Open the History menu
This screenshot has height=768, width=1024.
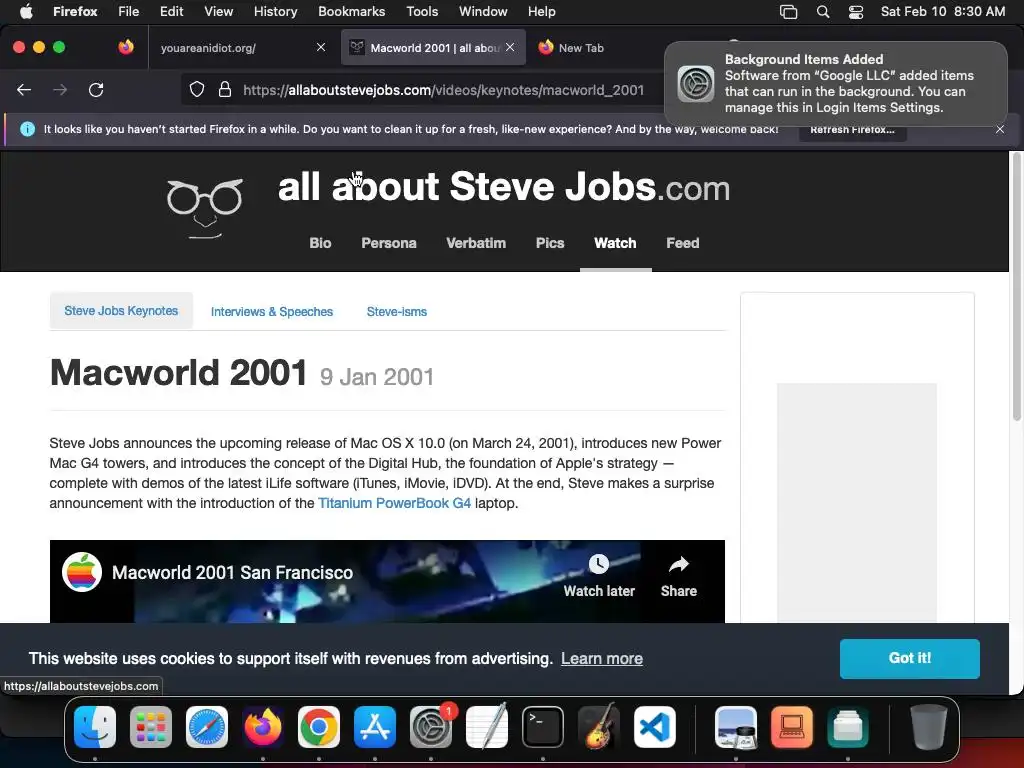tap(275, 11)
